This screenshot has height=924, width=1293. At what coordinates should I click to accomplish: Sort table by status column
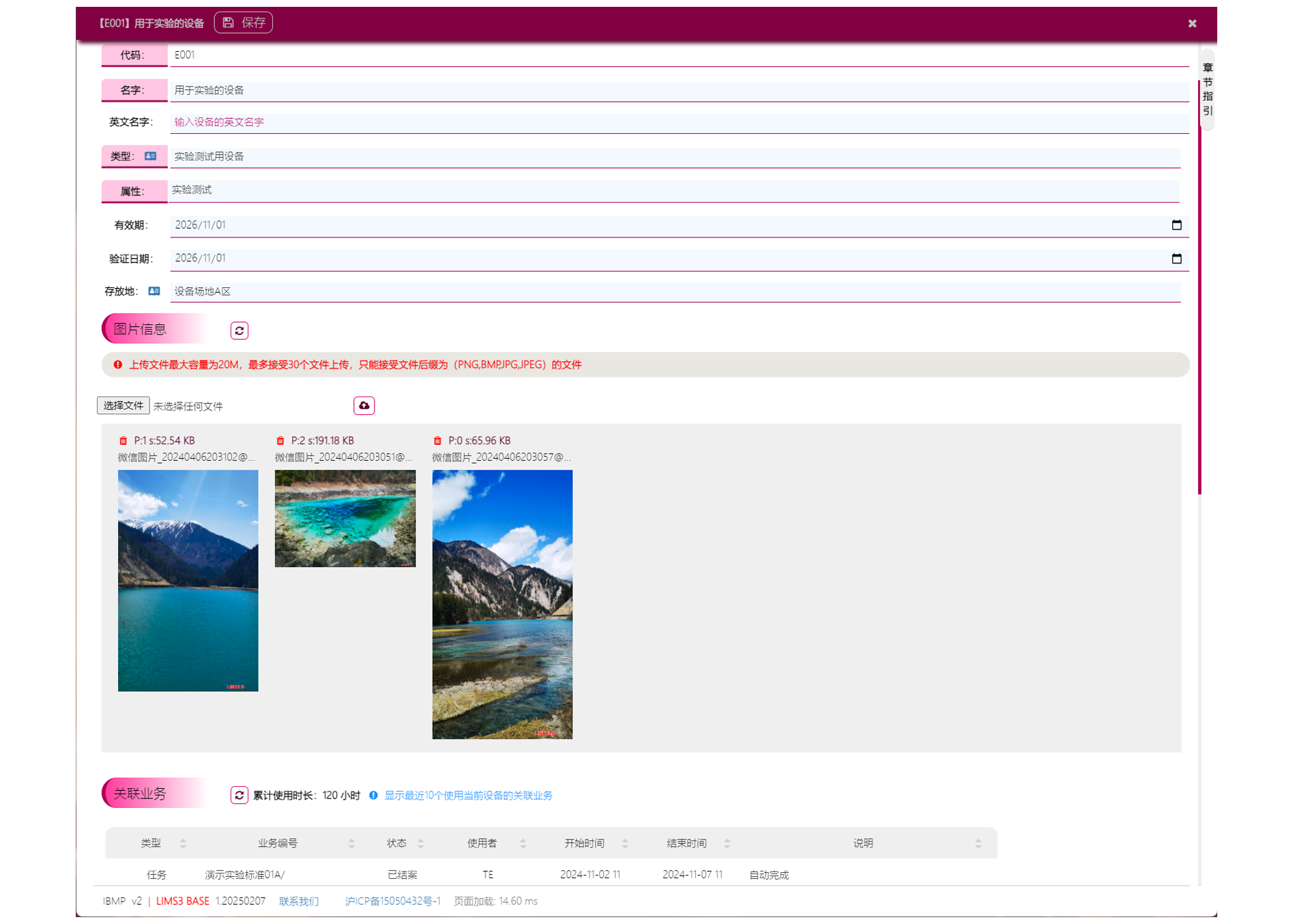point(420,843)
